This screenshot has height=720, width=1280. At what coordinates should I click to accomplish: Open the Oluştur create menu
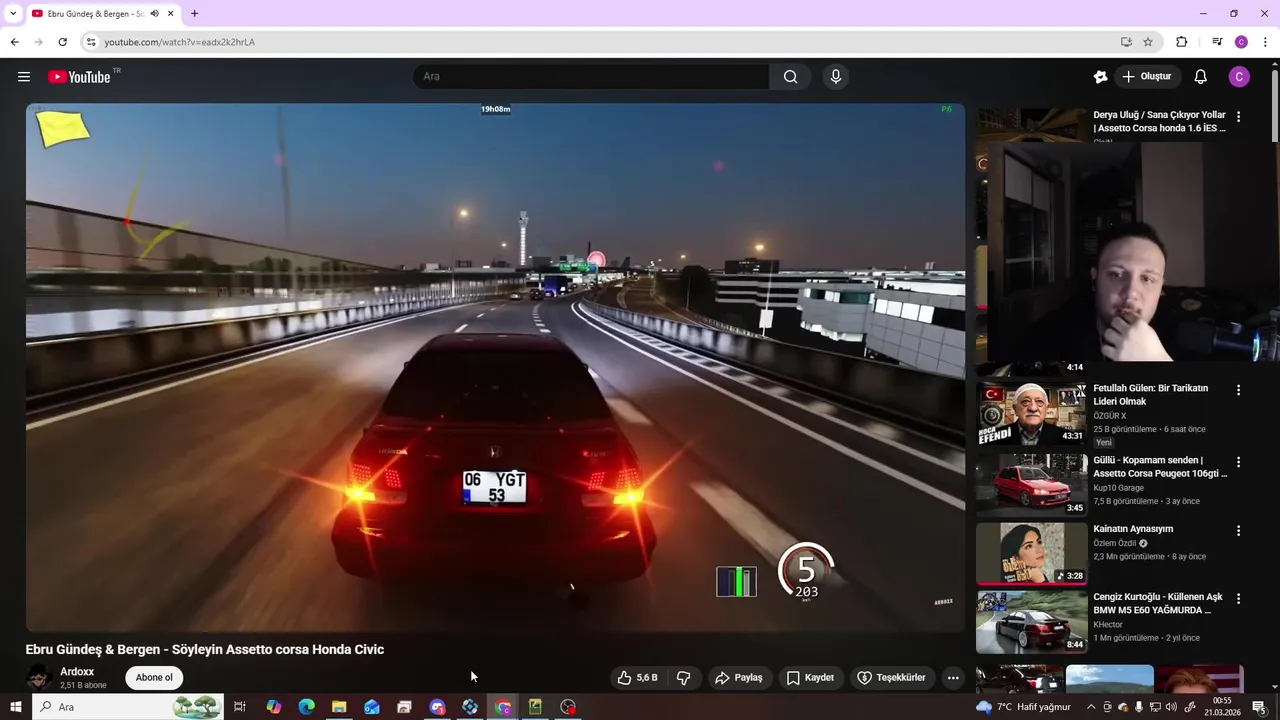coord(1147,77)
